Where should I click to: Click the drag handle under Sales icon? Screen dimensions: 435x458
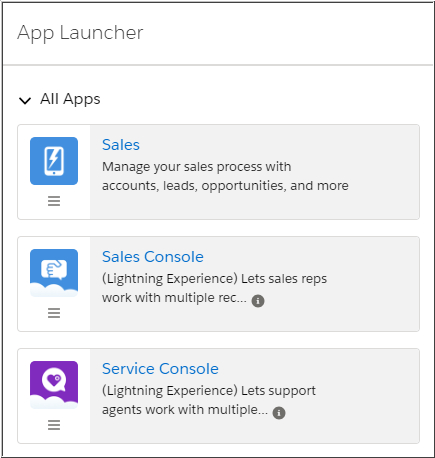tap(54, 201)
